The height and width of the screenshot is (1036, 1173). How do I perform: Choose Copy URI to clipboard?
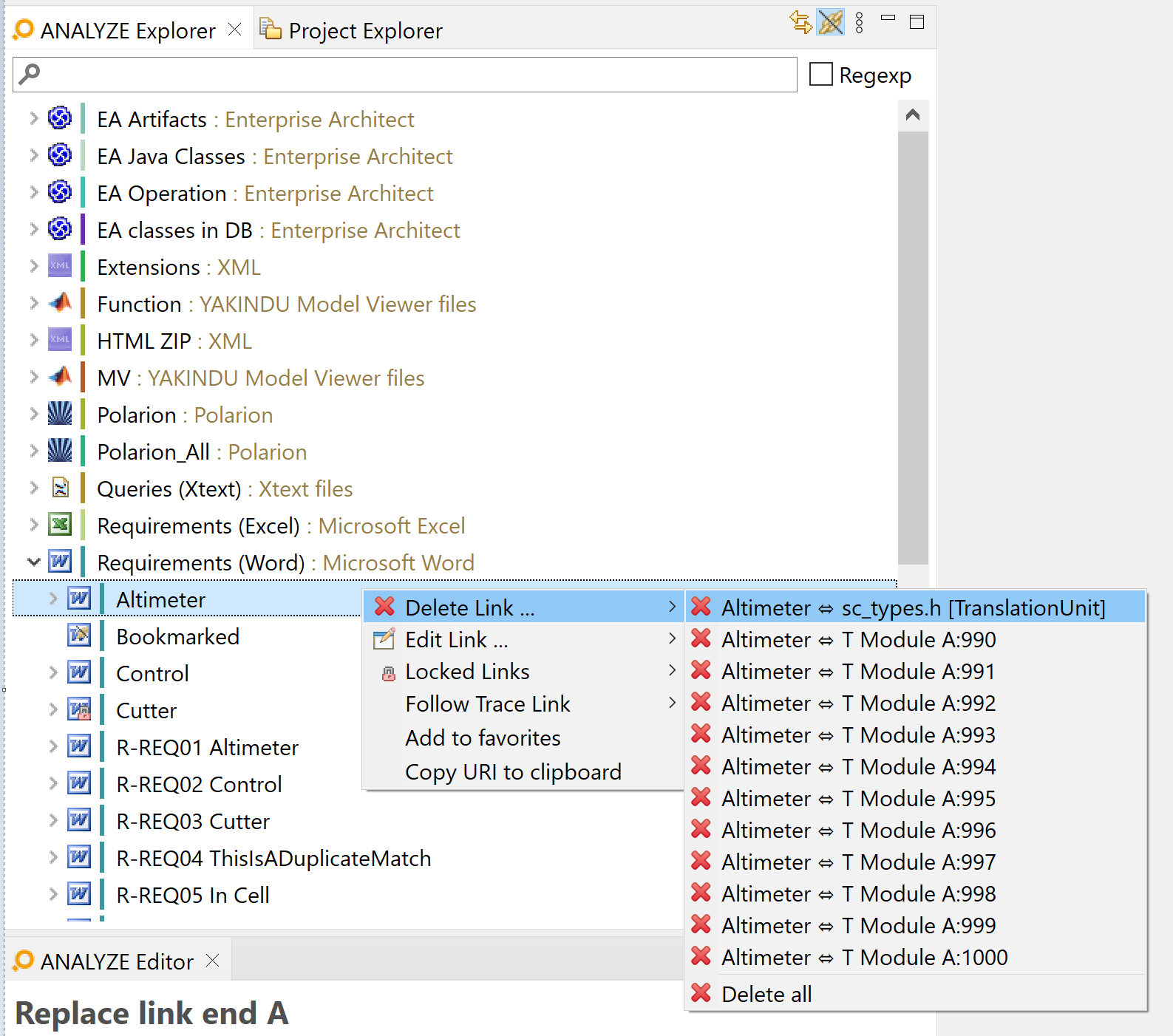(x=524, y=771)
